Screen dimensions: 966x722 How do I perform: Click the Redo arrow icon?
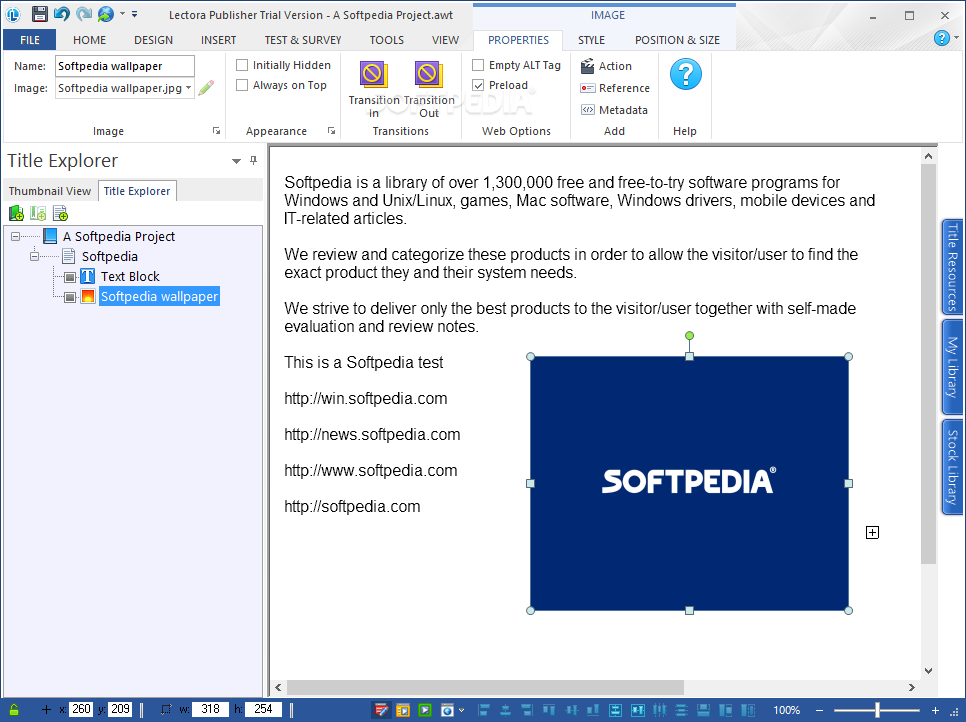click(83, 14)
